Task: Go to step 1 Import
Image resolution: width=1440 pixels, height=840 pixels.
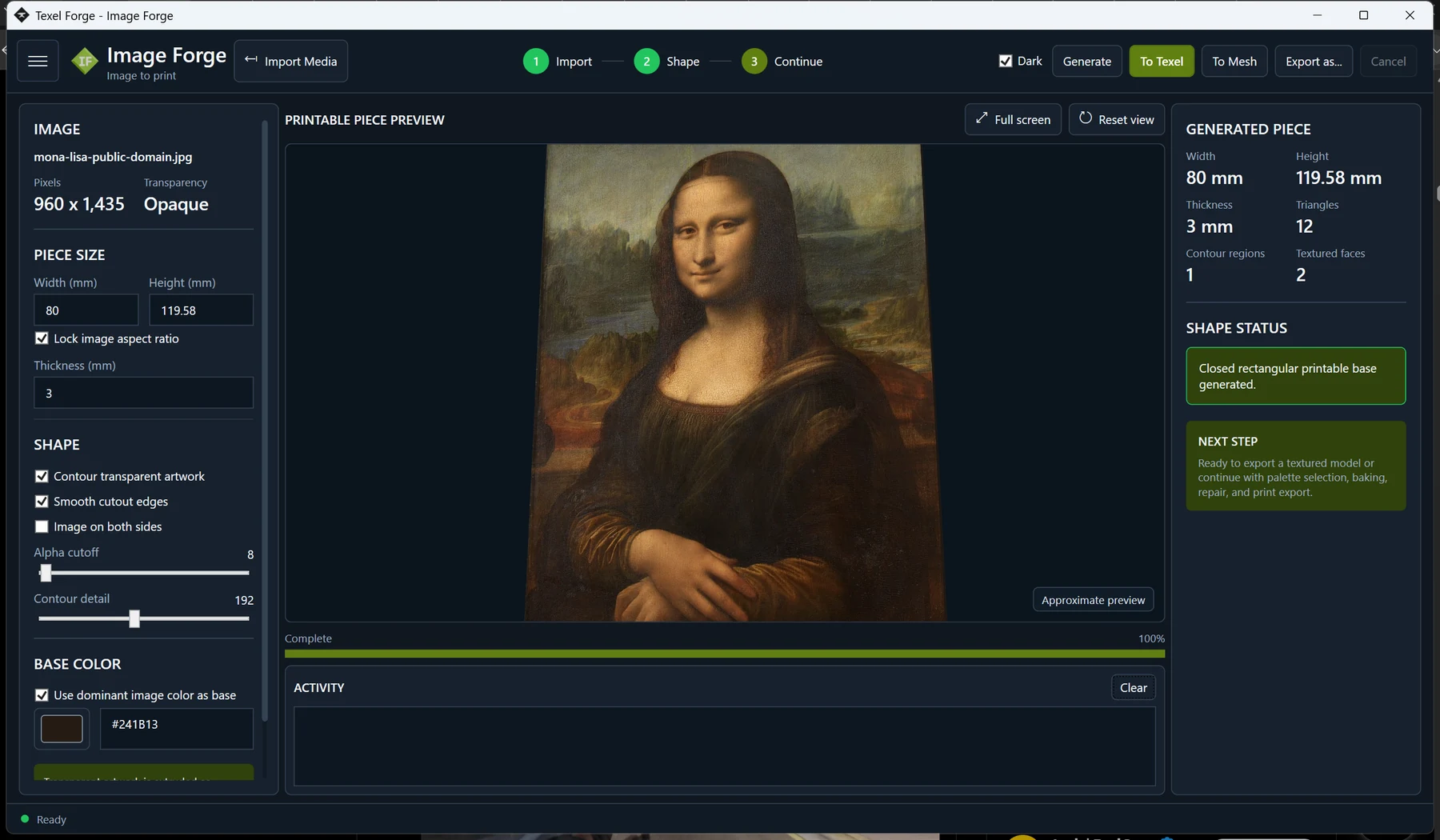Action: click(558, 61)
